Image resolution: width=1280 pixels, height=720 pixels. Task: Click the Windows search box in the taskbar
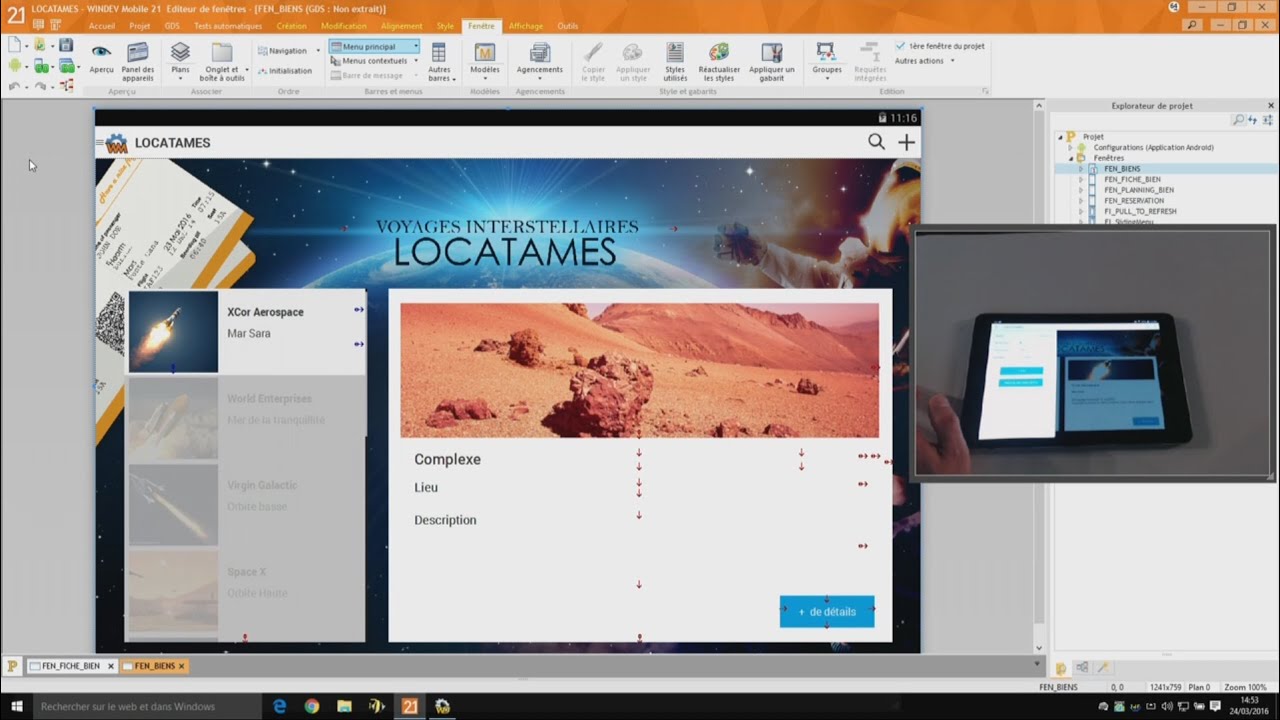(146, 706)
